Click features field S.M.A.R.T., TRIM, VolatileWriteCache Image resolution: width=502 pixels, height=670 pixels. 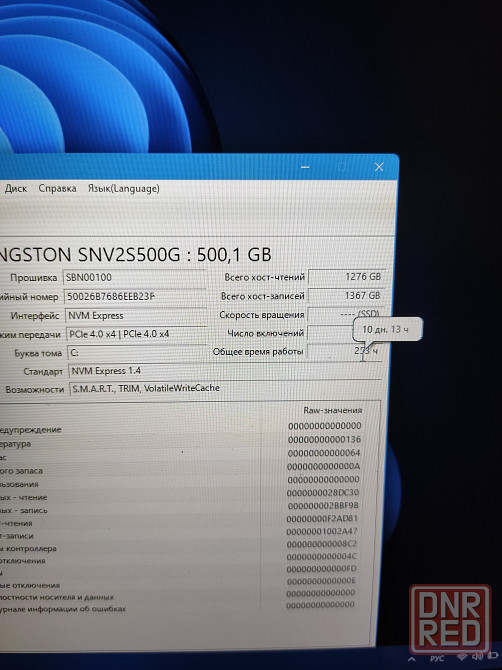pos(226,388)
